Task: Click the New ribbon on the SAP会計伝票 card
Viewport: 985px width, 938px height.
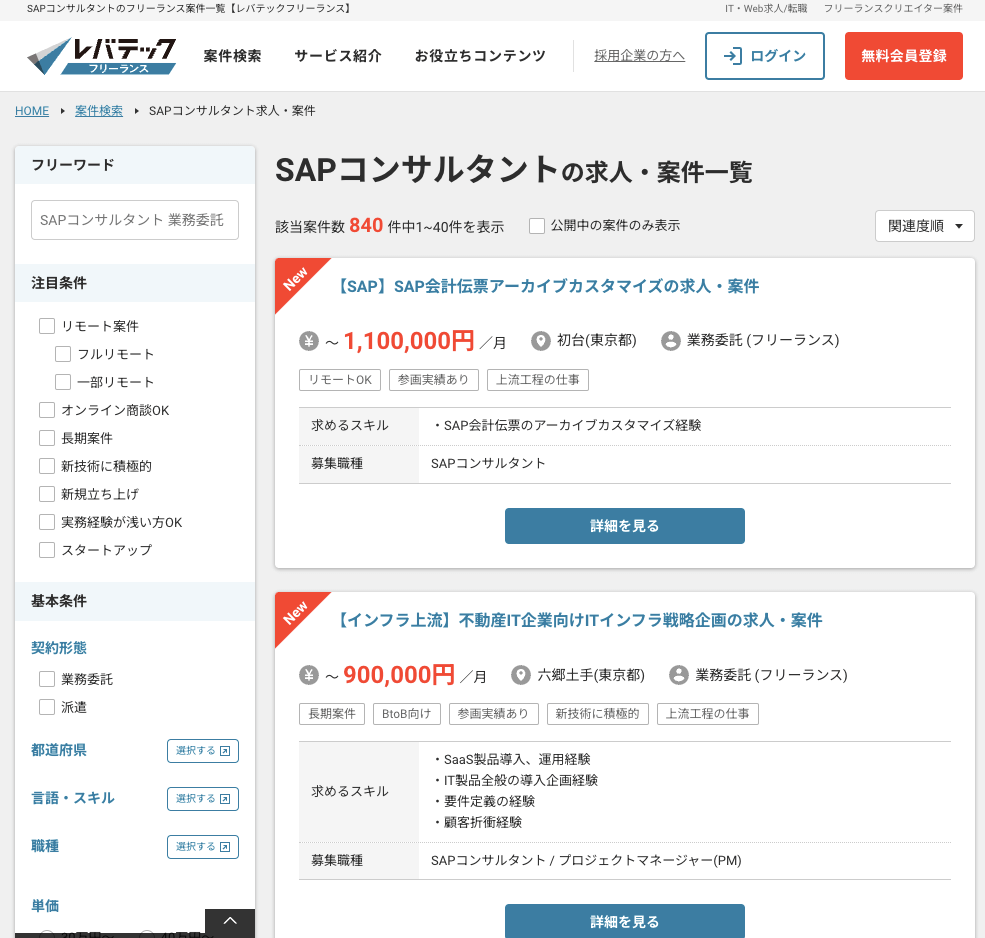Action: [294, 278]
